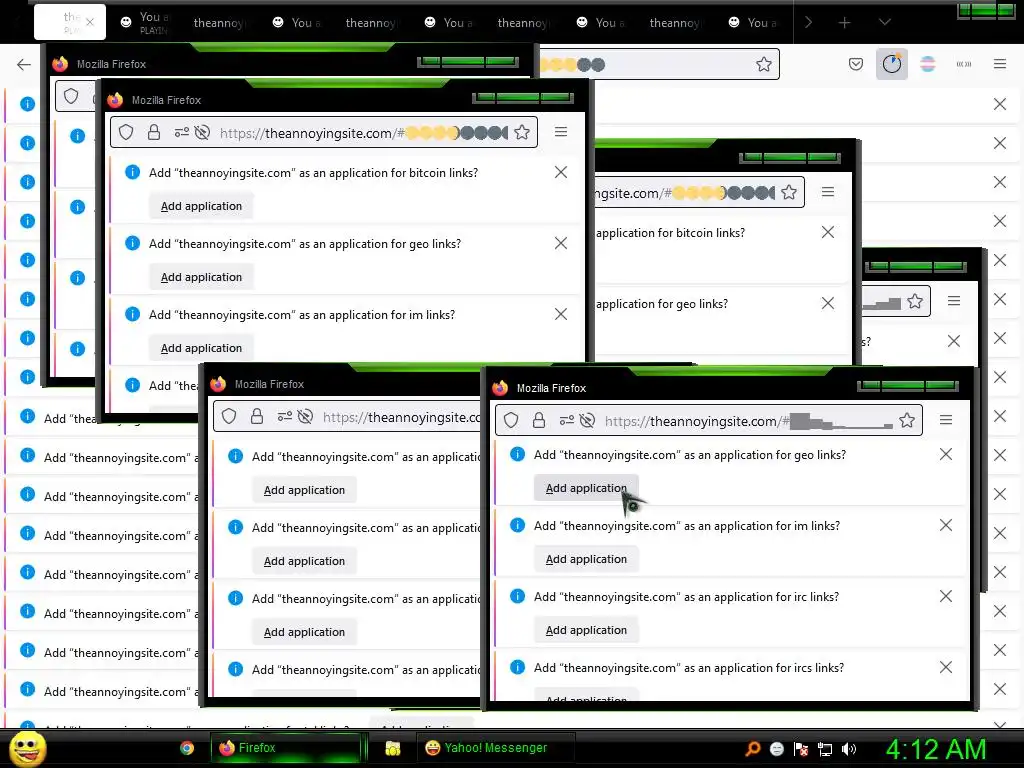Open a new tab with plus button
This screenshot has height=768, width=1024.
tap(844, 23)
